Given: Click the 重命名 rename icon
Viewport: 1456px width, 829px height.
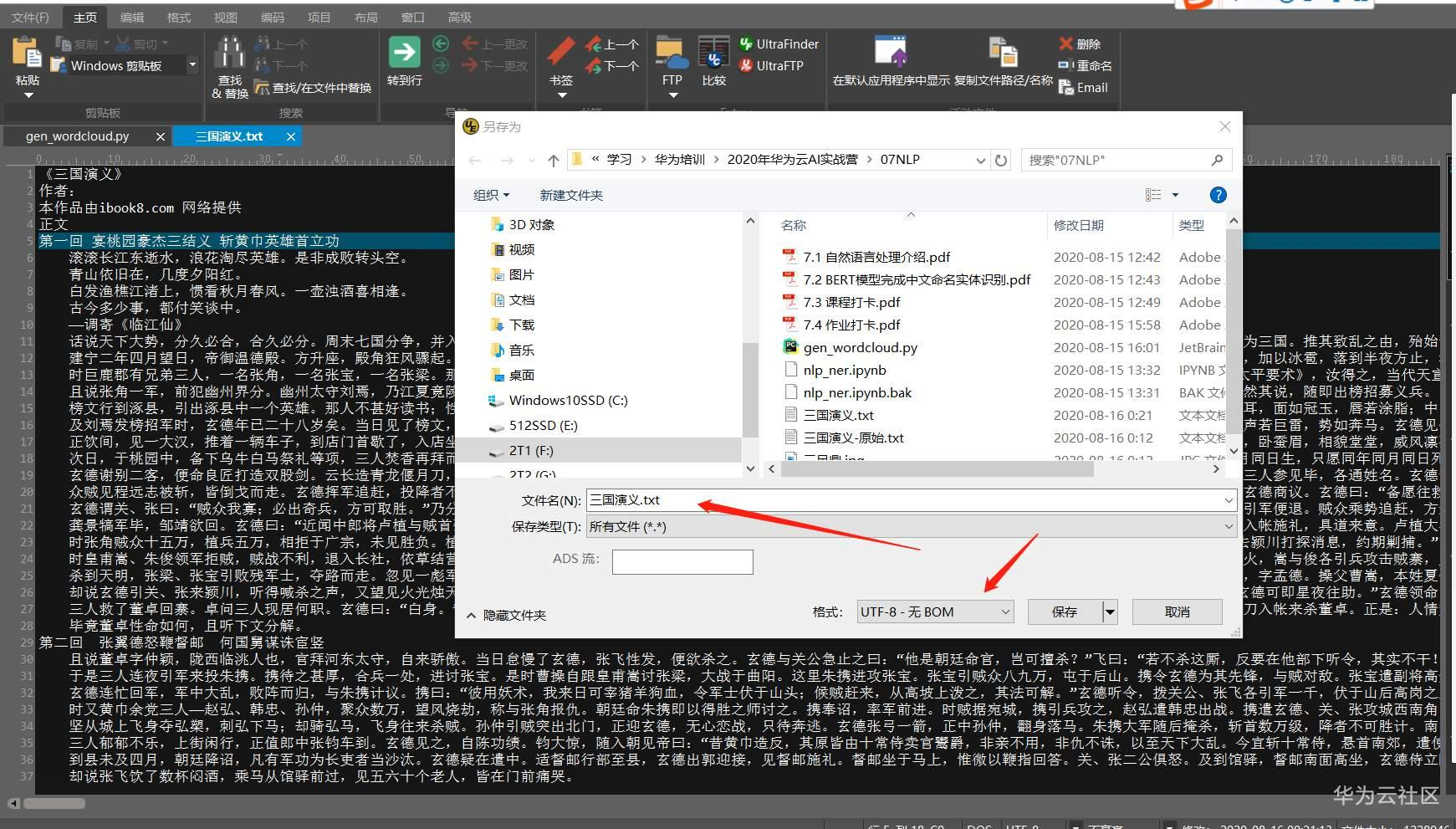Looking at the screenshot, I should [x=1065, y=65].
